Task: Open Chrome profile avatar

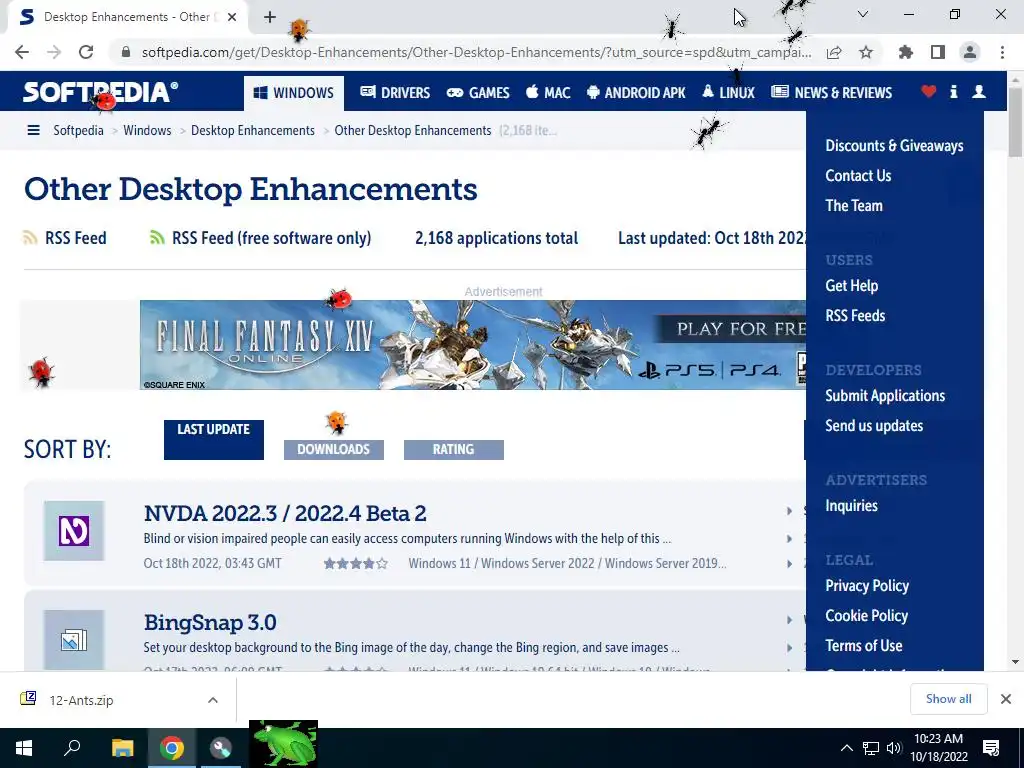Action: (x=970, y=52)
